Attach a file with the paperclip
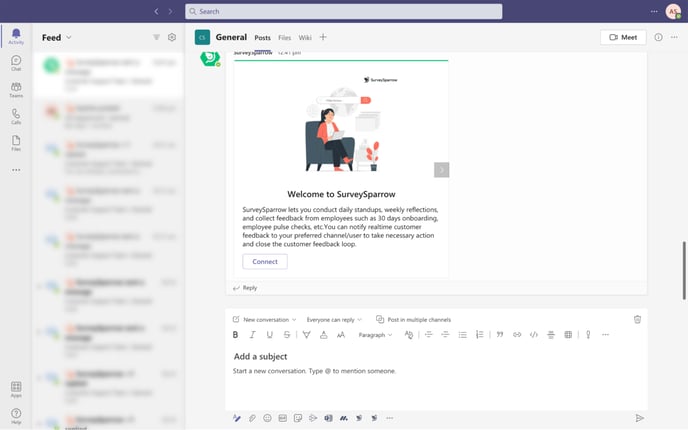 (x=252, y=418)
